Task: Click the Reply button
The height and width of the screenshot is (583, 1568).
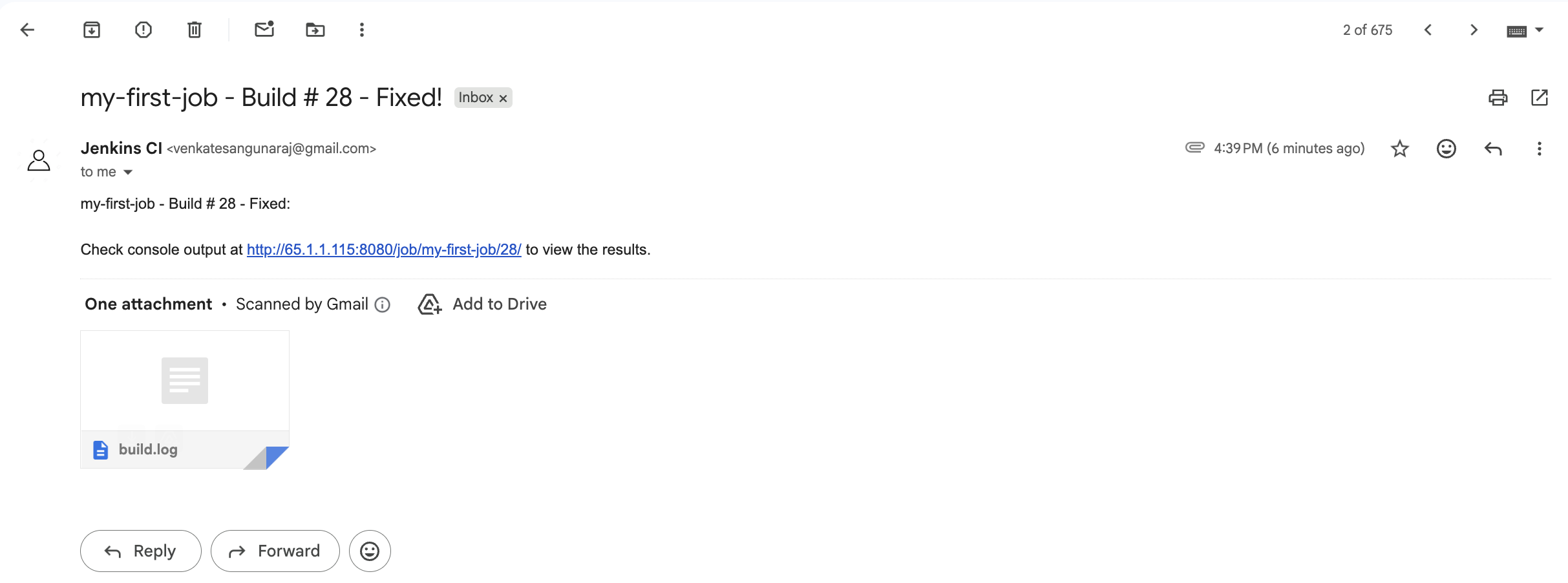Action: tap(141, 551)
